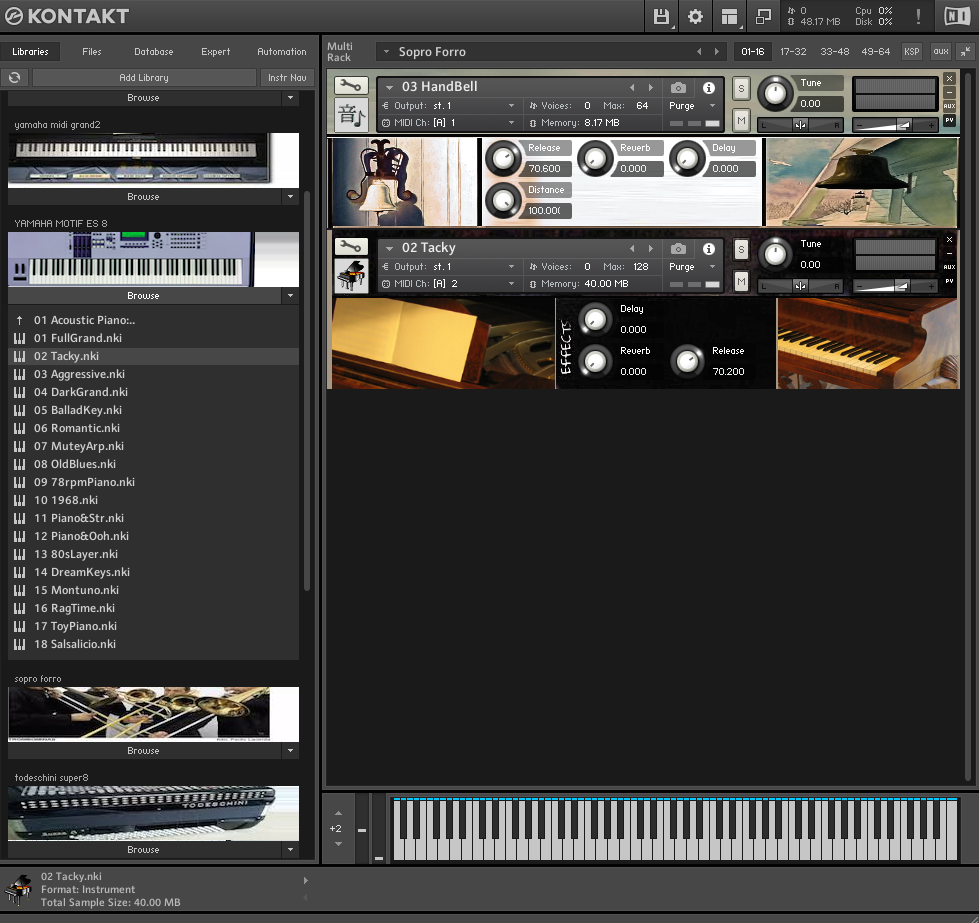Image resolution: width=979 pixels, height=923 pixels.
Task: Open Purge menu for 03 HandBell
Action: (x=692, y=106)
